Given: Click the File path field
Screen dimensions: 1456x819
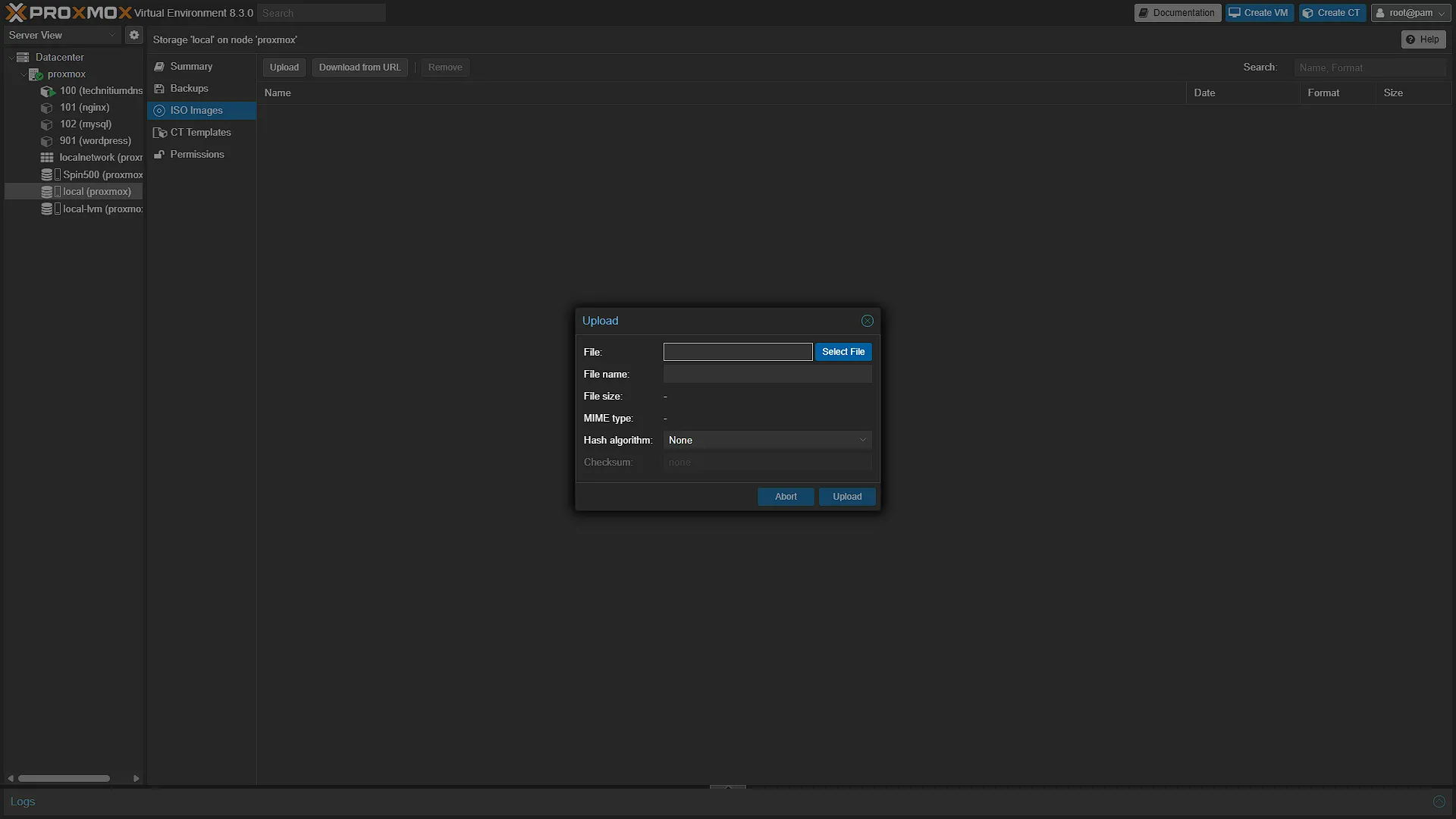Looking at the screenshot, I should (738, 352).
